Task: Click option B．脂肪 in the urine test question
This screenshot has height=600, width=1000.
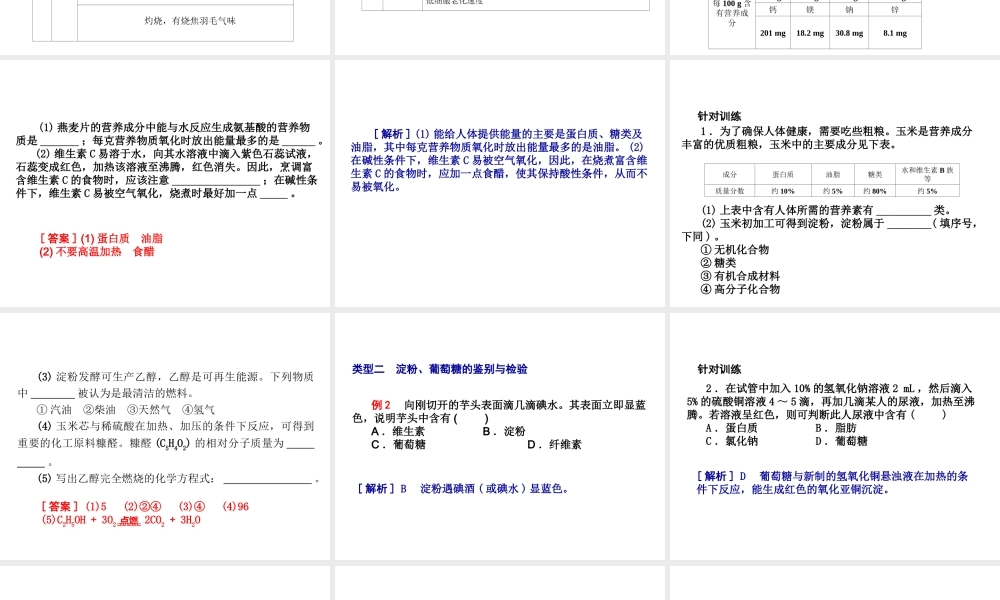Action: coord(835,428)
